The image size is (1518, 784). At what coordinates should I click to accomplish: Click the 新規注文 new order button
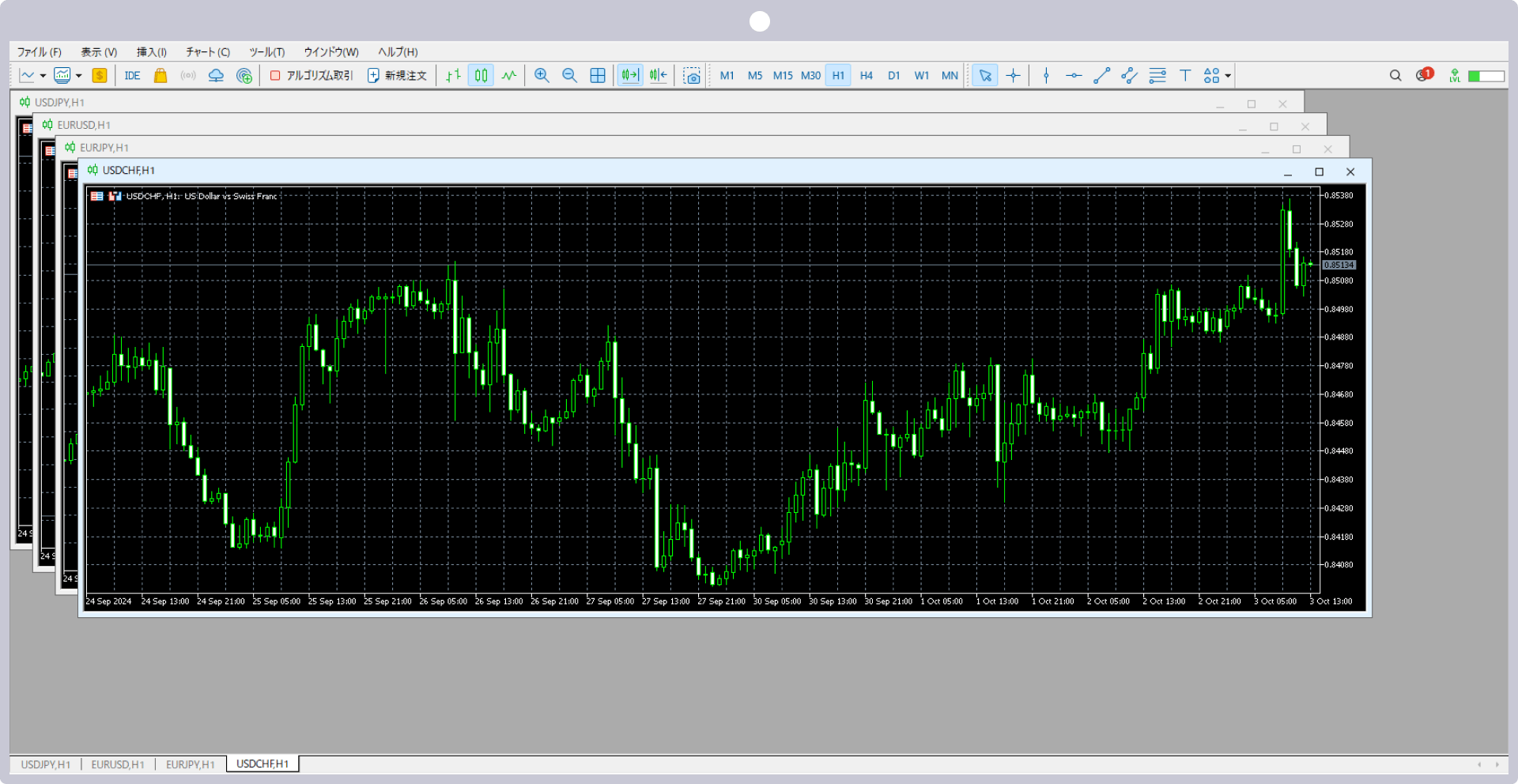pos(397,76)
